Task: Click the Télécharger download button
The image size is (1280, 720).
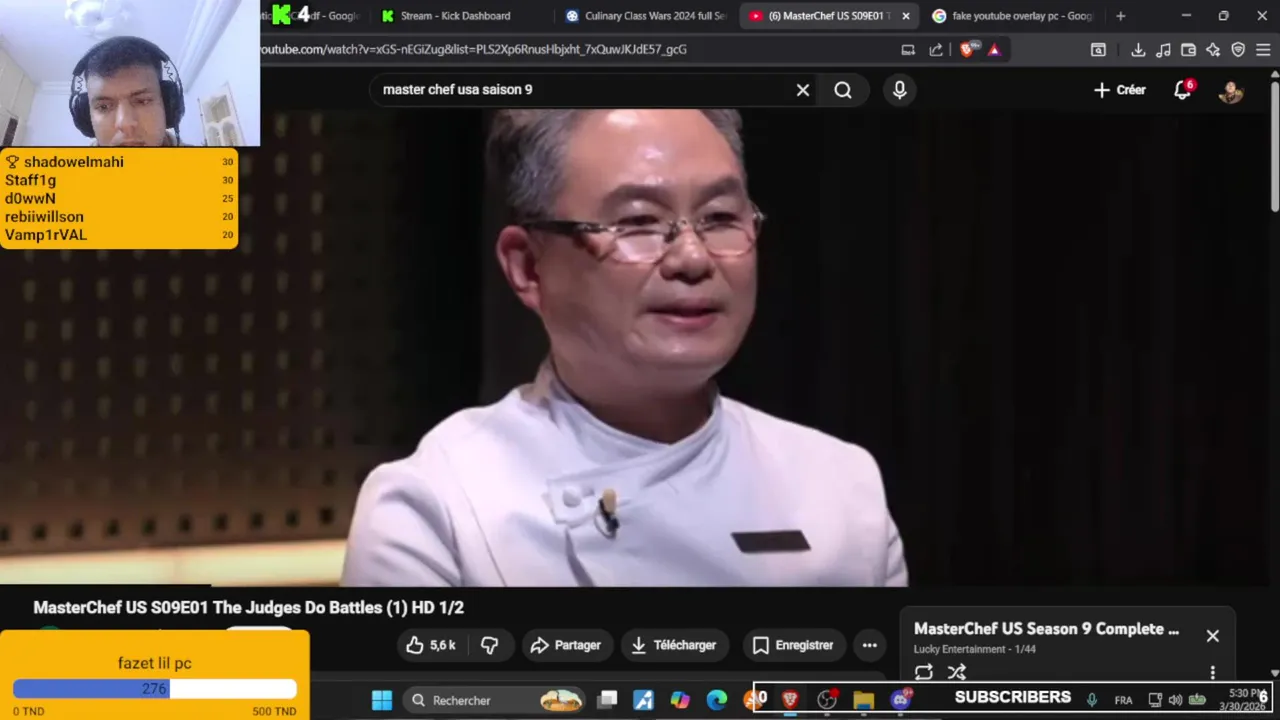Action: coord(675,645)
